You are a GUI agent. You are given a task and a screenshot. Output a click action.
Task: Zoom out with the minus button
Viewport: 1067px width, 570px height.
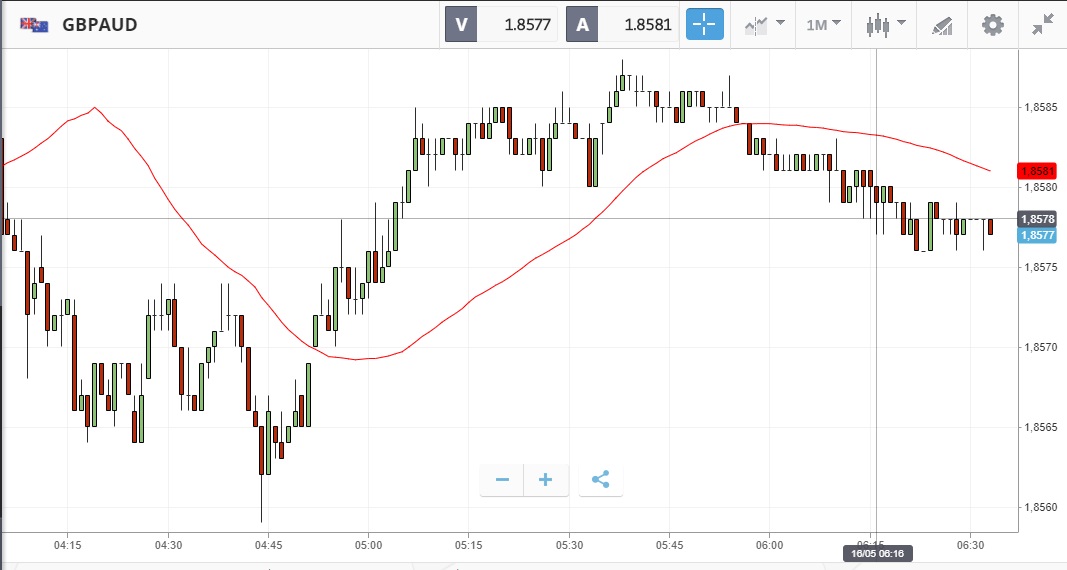coord(502,480)
